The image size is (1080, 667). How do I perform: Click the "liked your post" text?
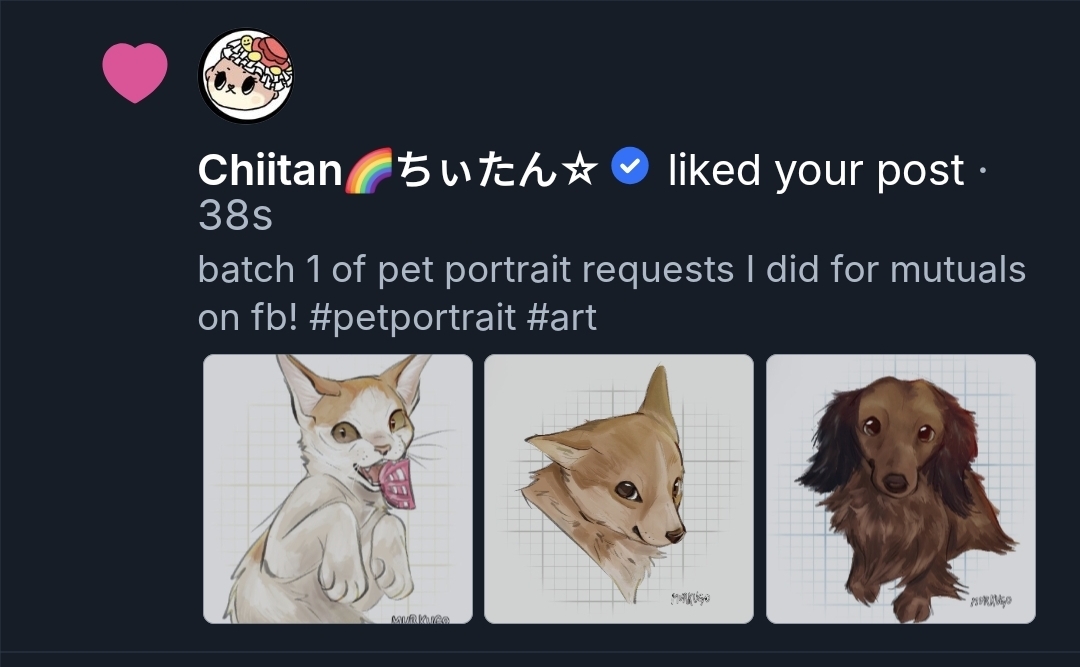coord(816,171)
